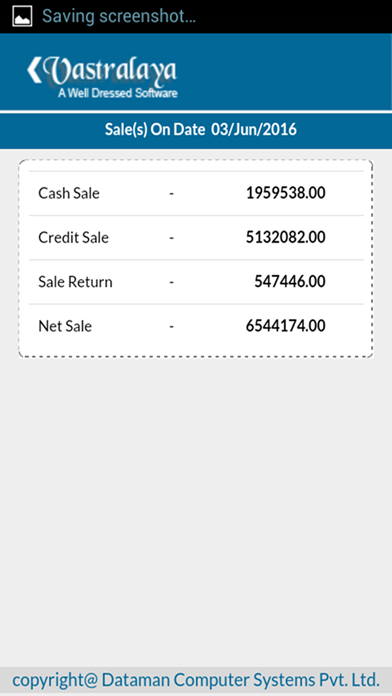
Task: Tap the Credit Sale amount 5132082.00
Action: pos(286,237)
